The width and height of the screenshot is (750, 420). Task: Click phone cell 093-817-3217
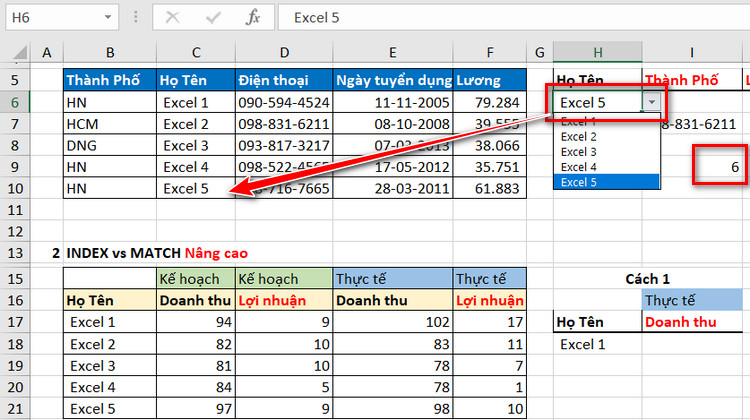pos(284,145)
